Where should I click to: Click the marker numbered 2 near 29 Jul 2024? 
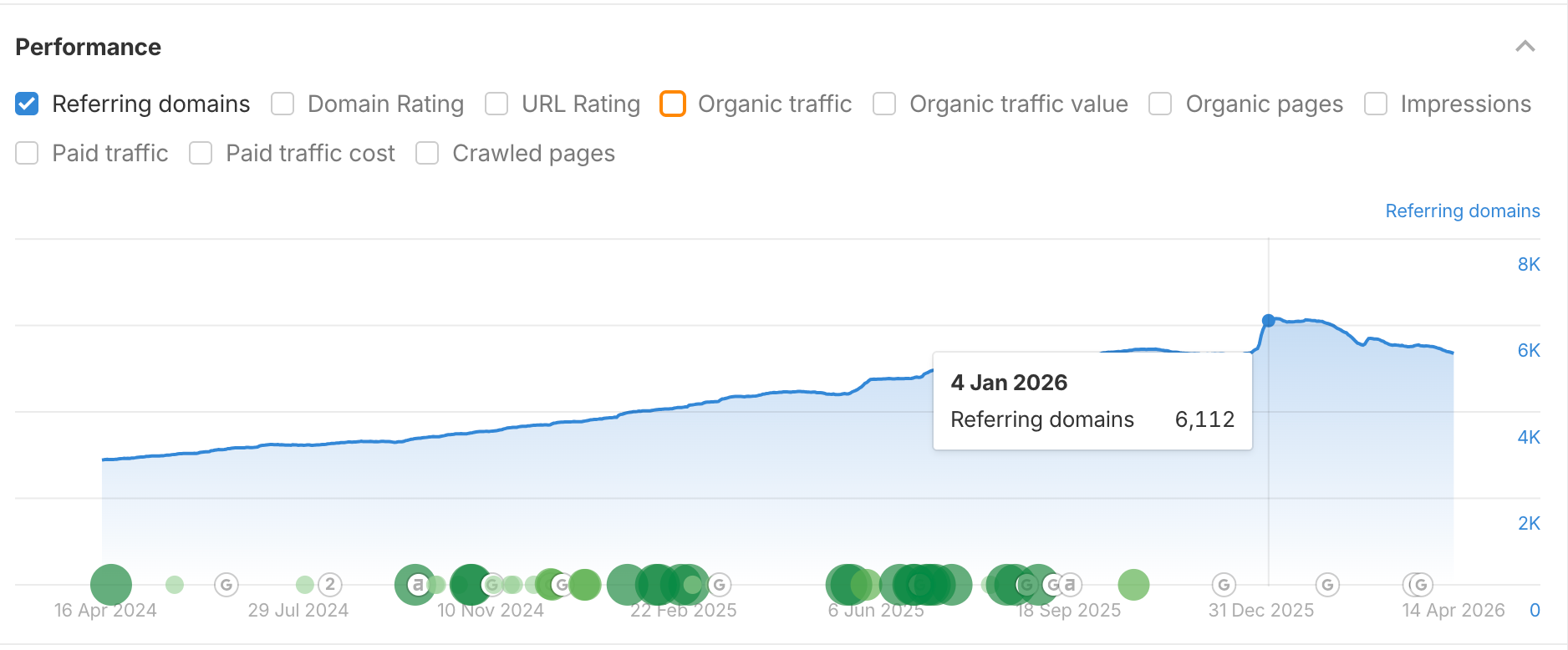(x=330, y=585)
